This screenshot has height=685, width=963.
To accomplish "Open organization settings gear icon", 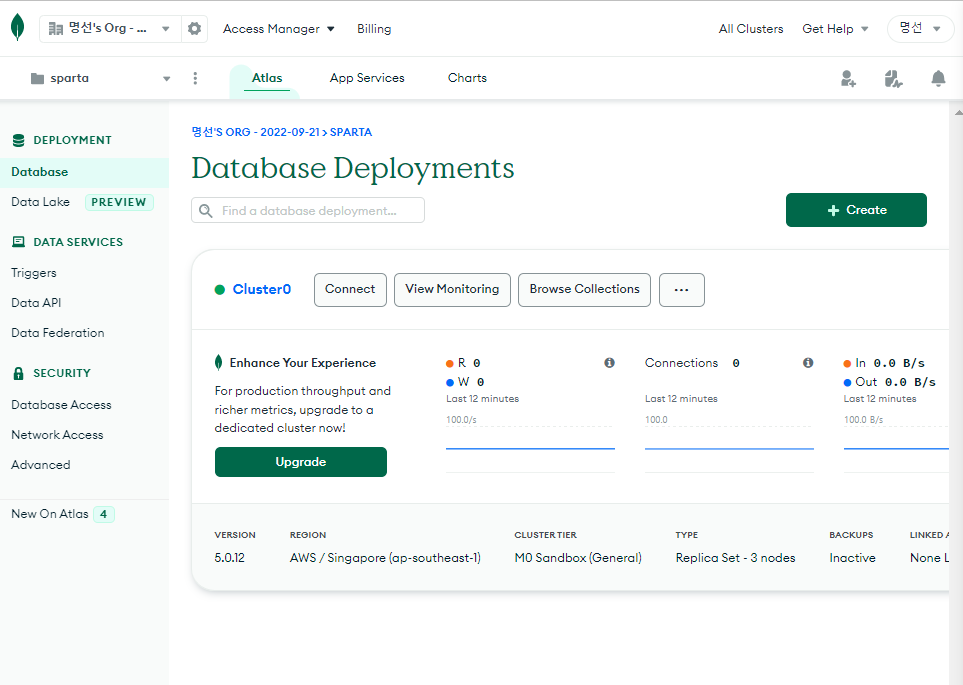I will [194, 29].
